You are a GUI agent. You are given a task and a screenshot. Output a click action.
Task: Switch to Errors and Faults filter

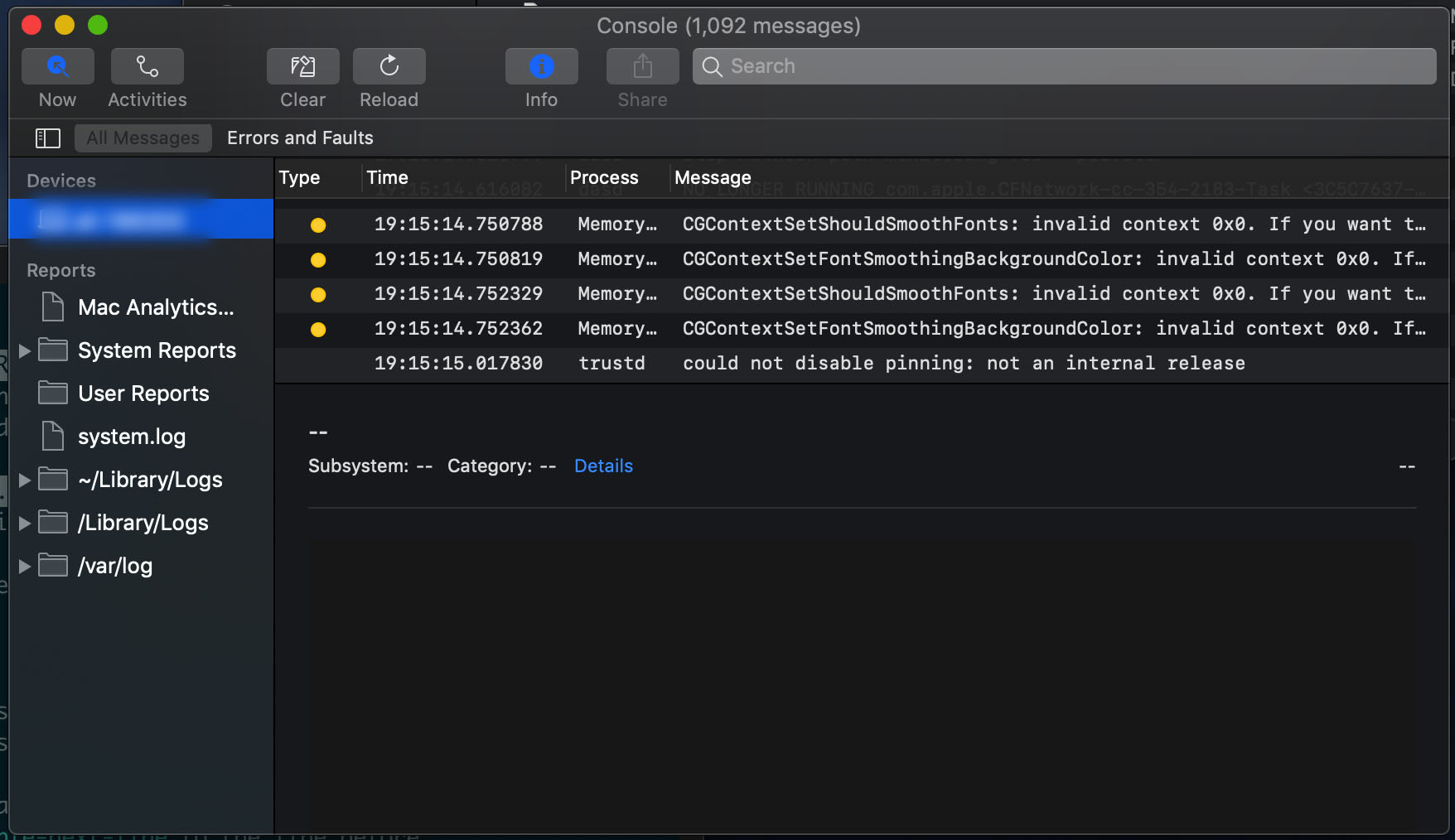pos(300,138)
